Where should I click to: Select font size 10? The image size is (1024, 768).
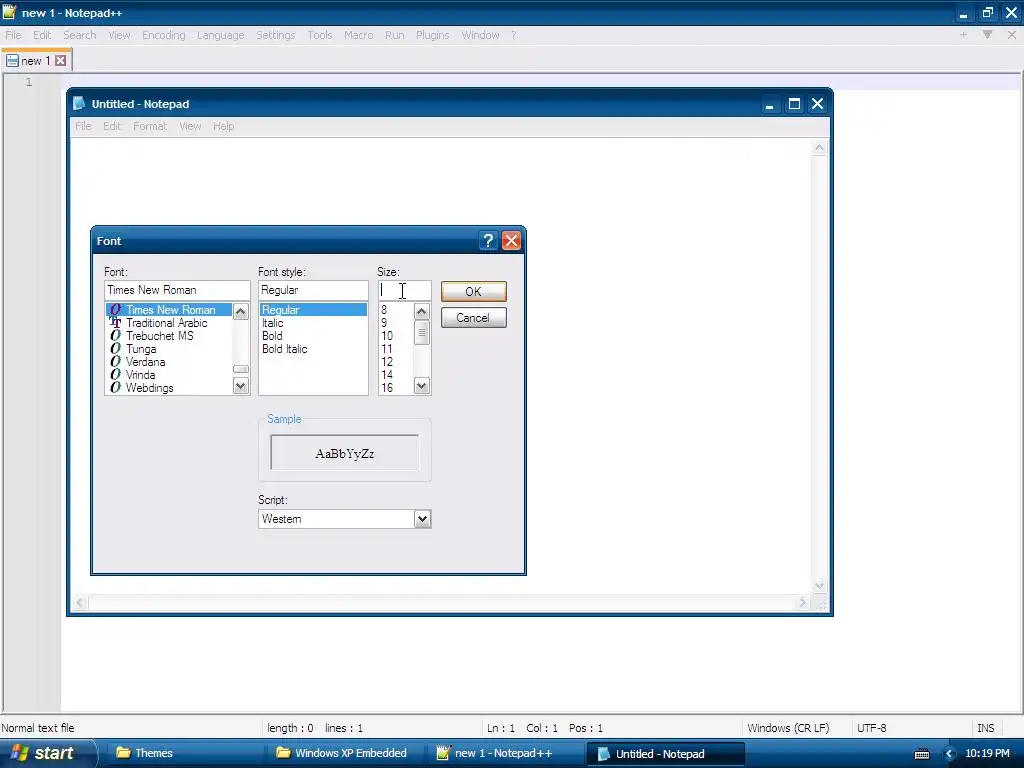[x=396, y=336]
